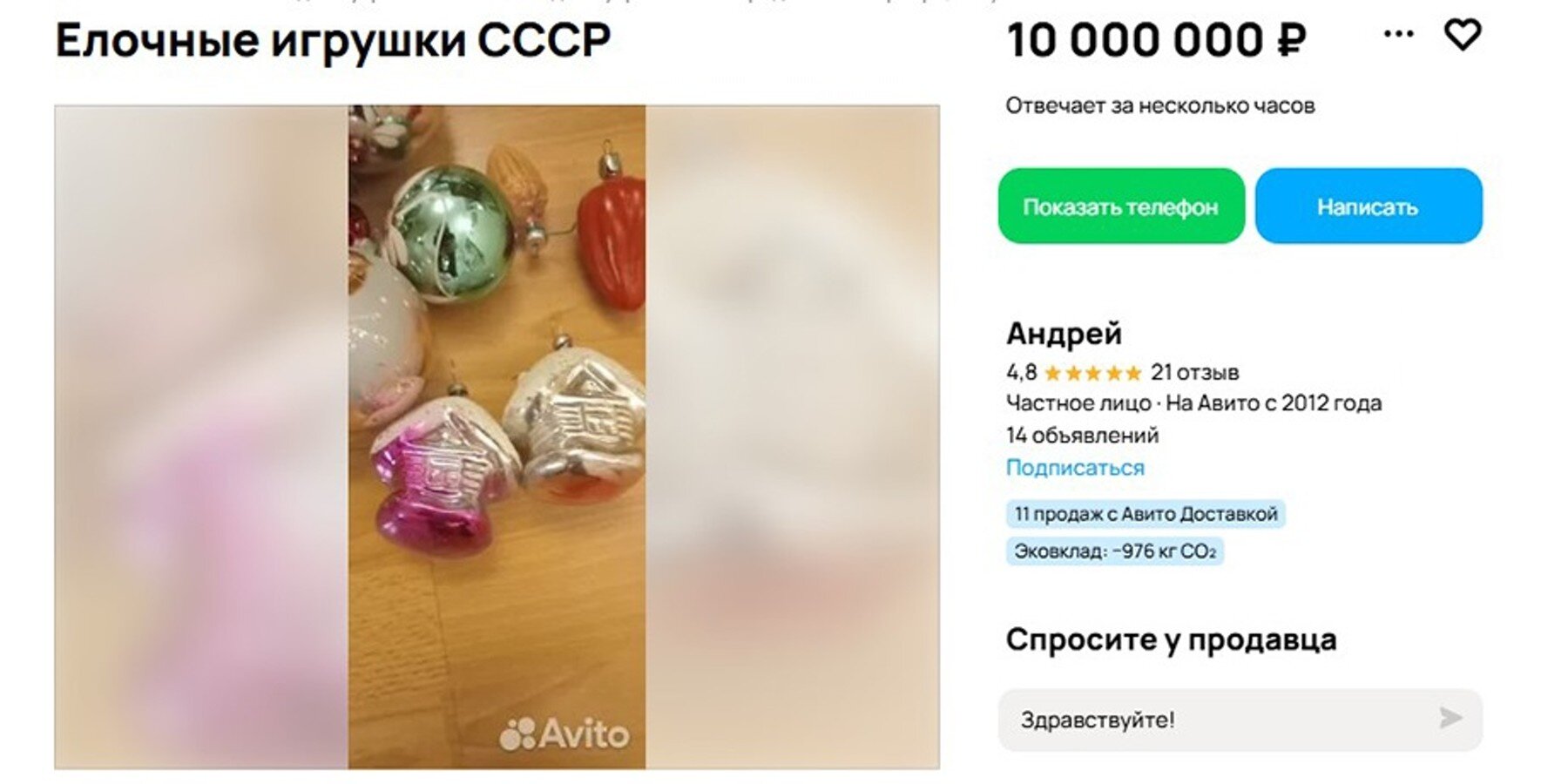
Task: Open the seller's 14 объявлений listings
Action: click(x=1082, y=435)
